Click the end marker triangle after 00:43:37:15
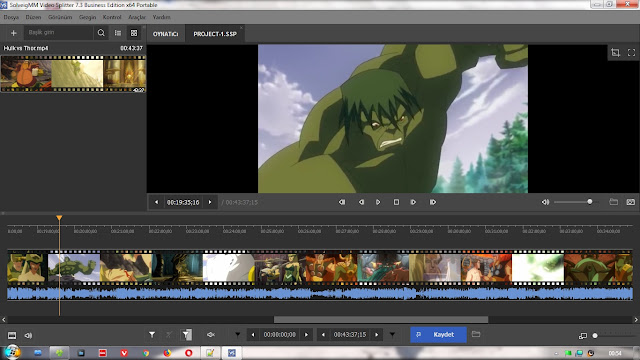Image resolution: width=640 pixels, height=360 pixels. tap(392, 335)
